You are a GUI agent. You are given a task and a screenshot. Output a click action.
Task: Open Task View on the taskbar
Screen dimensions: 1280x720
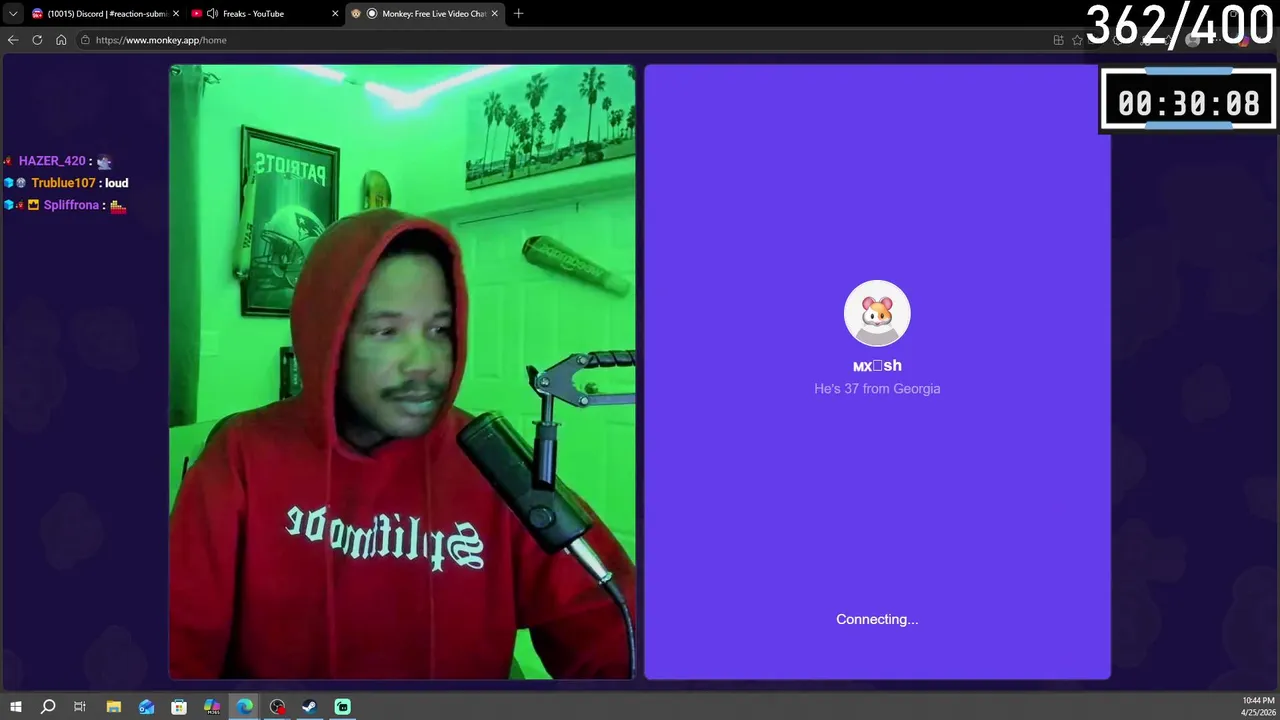[80, 707]
